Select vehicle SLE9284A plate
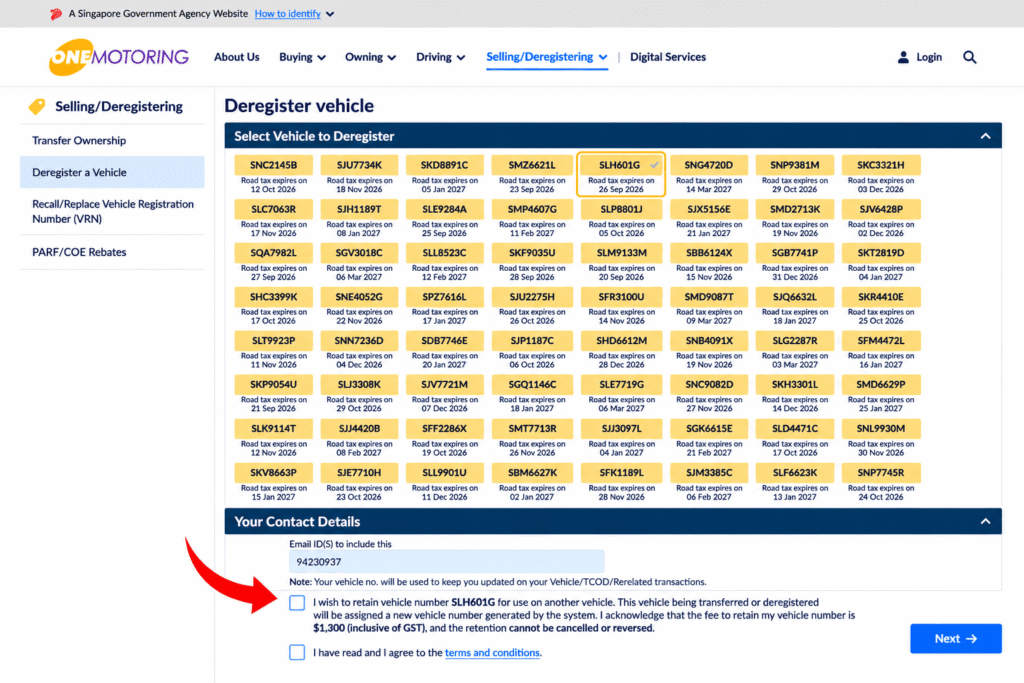 445,209
